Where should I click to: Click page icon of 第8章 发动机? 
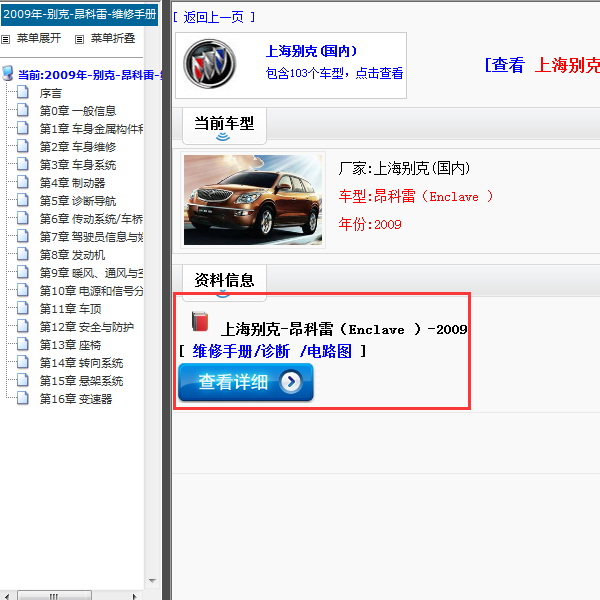[23, 254]
